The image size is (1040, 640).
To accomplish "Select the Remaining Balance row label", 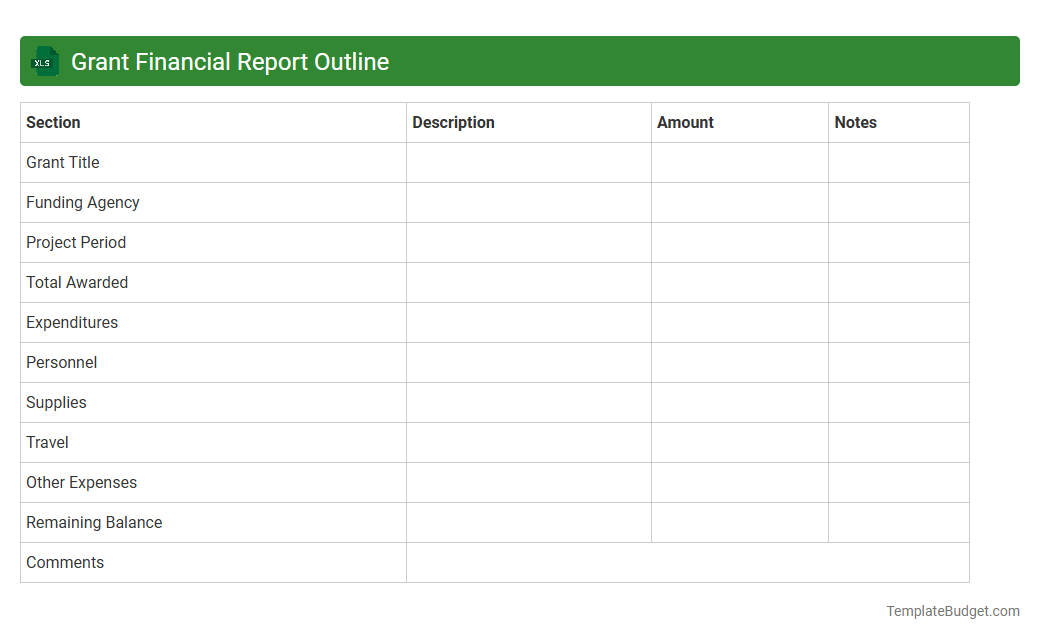I will point(94,522).
